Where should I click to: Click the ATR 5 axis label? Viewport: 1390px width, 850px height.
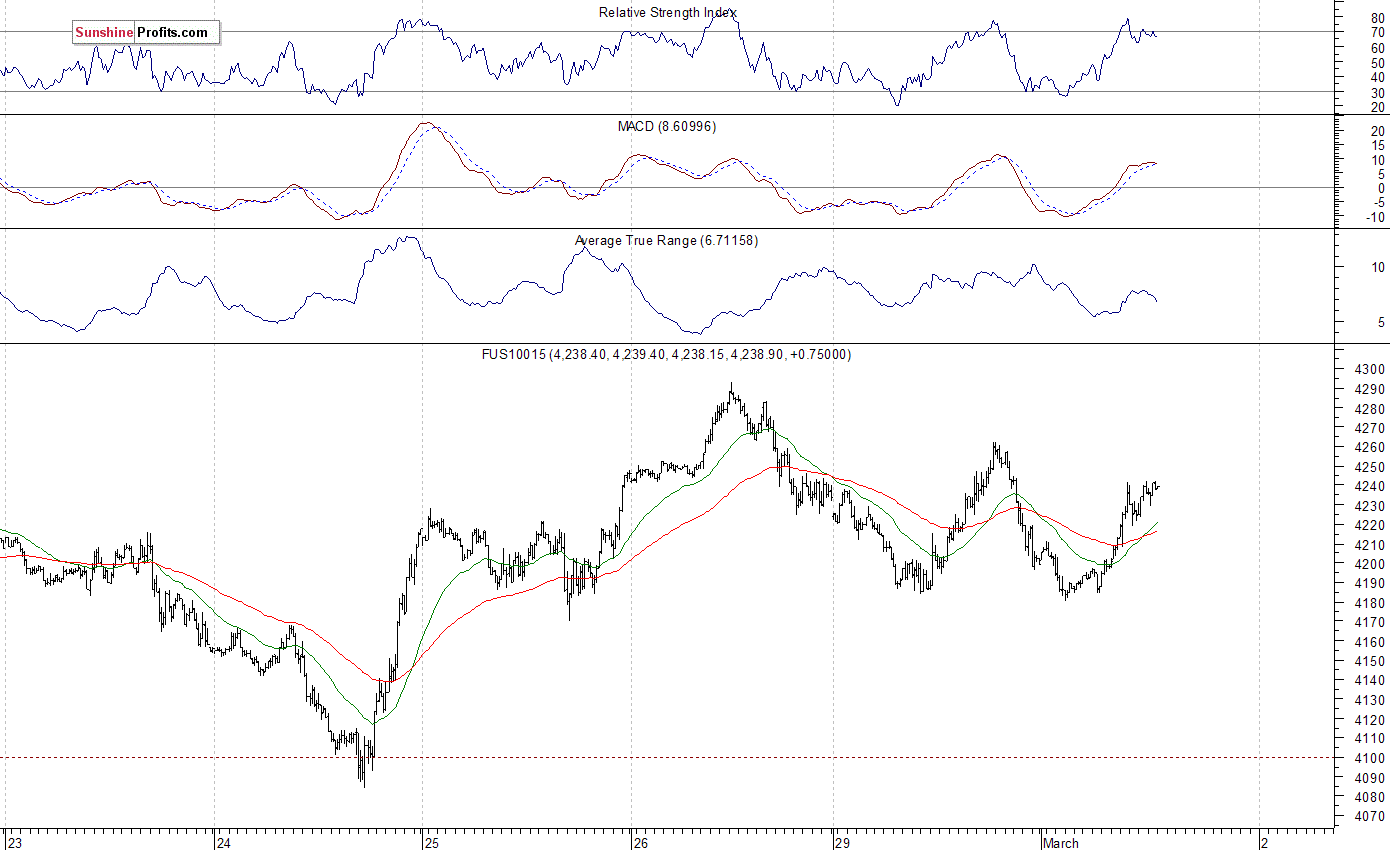tap(1381, 322)
